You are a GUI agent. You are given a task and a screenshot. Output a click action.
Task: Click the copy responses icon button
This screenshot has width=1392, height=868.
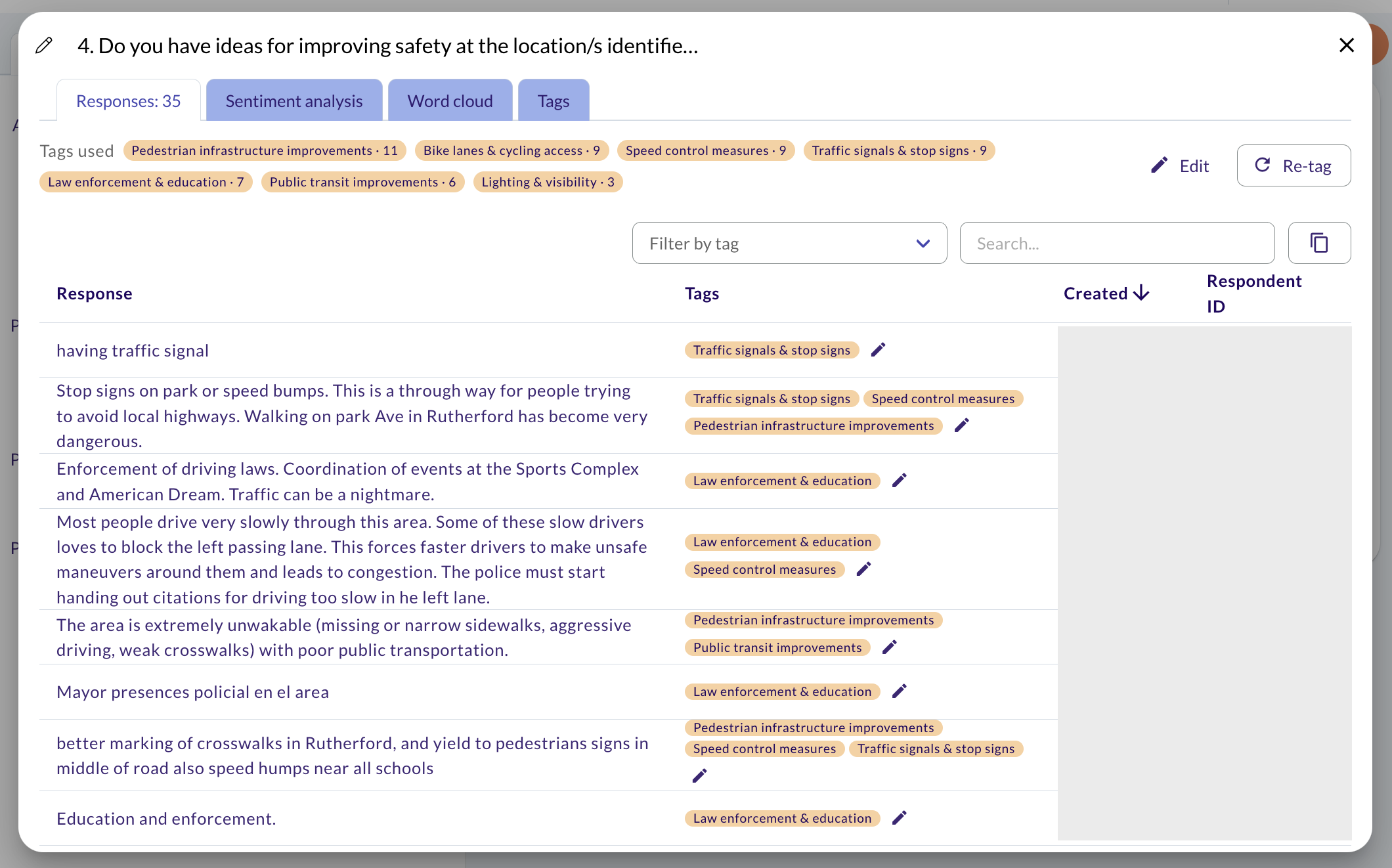click(1319, 243)
